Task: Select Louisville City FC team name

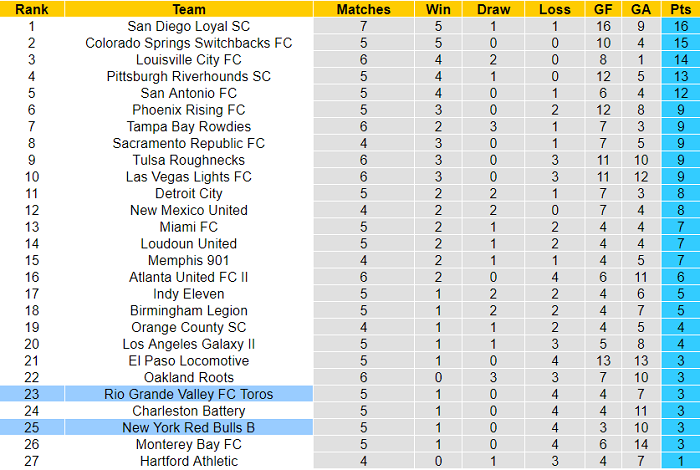Action: click(188, 60)
